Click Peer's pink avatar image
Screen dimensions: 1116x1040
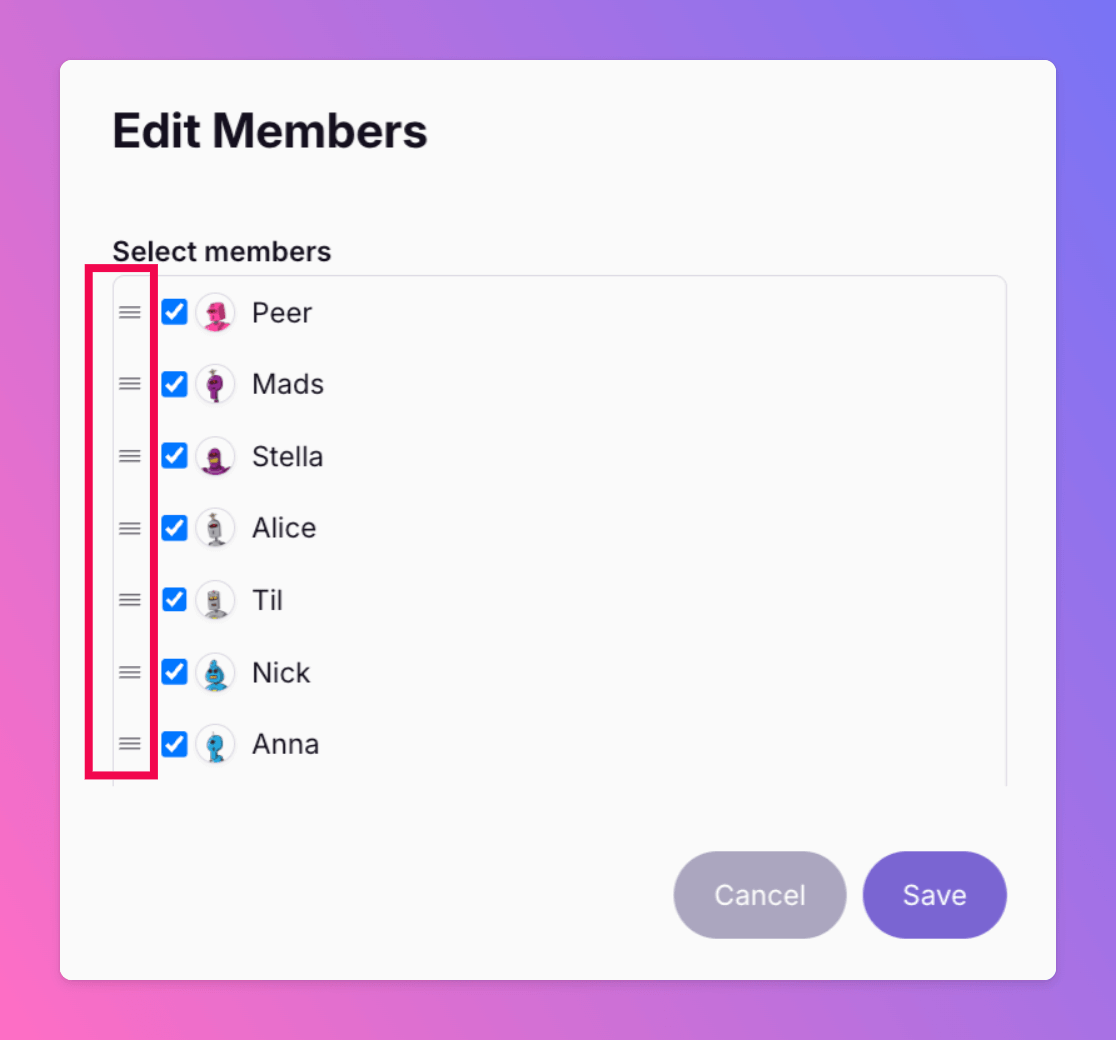(215, 313)
